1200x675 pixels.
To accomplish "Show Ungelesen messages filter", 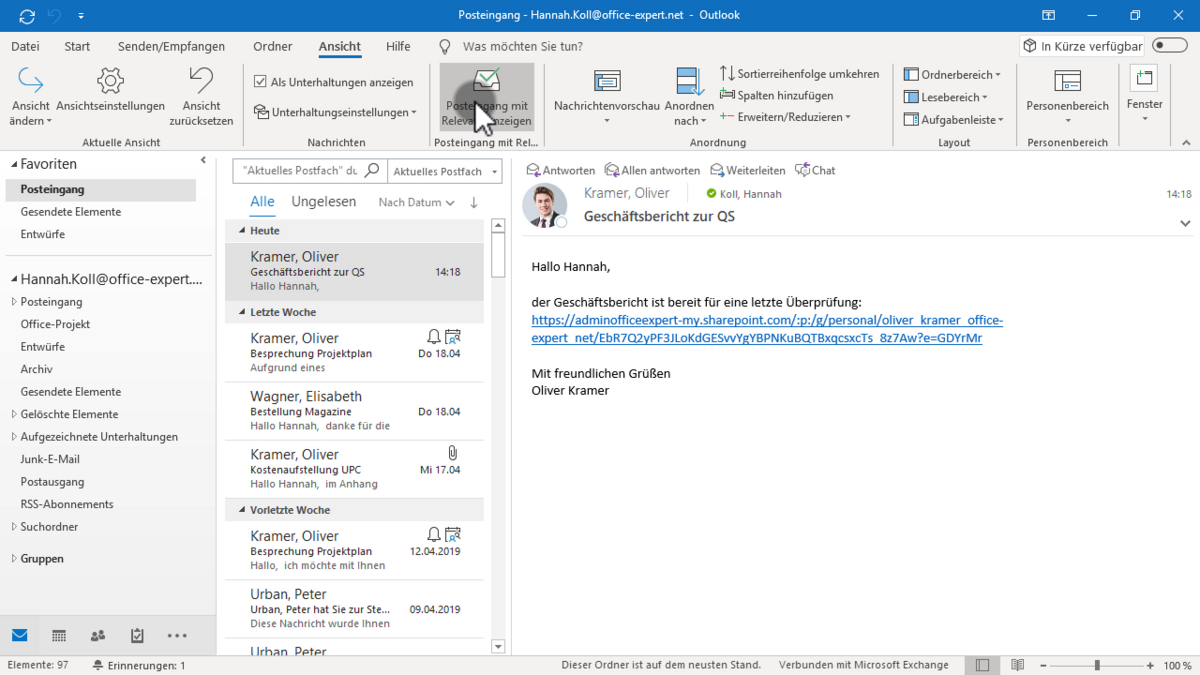I will pyautogui.click(x=324, y=202).
